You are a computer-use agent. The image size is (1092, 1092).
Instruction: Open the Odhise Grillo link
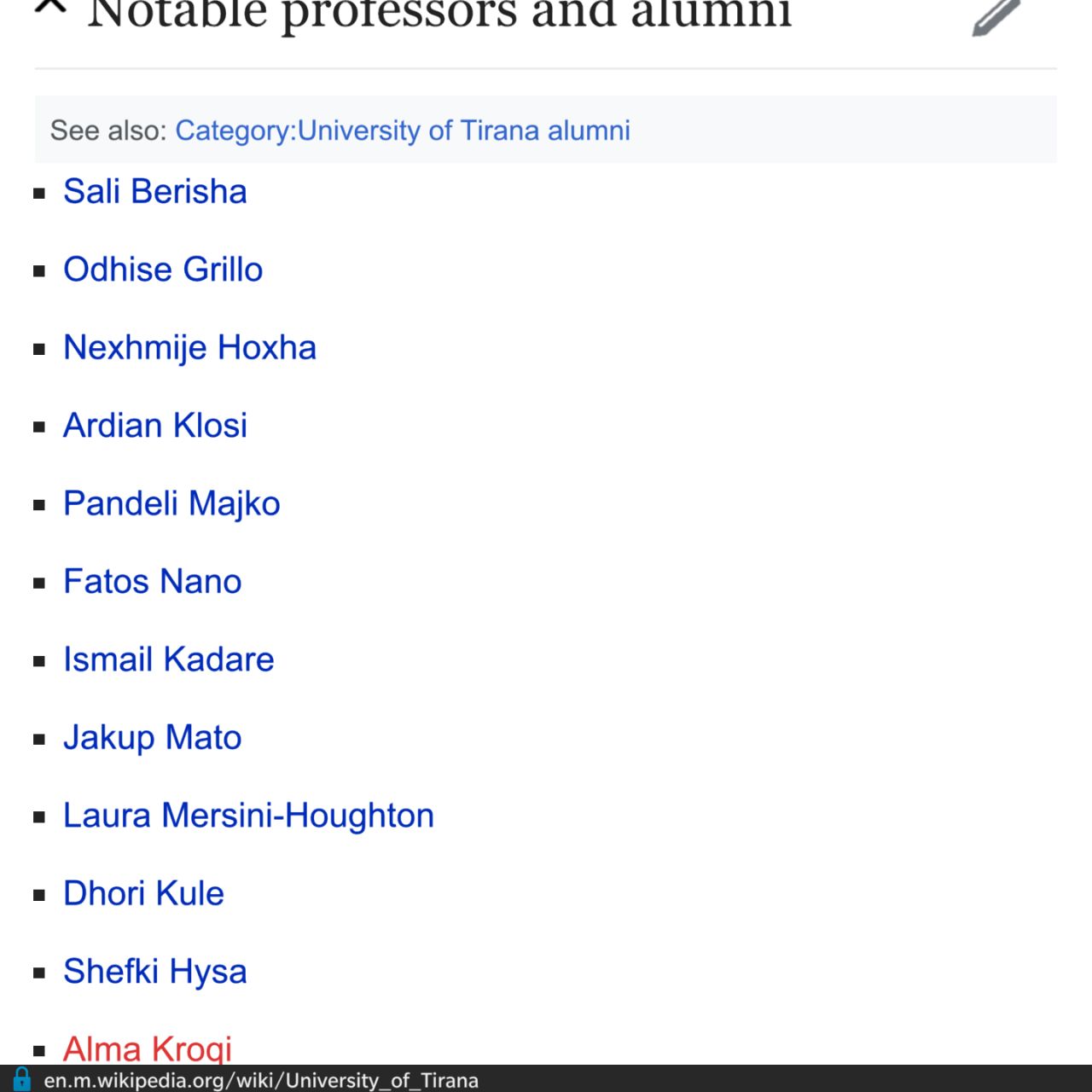pos(163,270)
